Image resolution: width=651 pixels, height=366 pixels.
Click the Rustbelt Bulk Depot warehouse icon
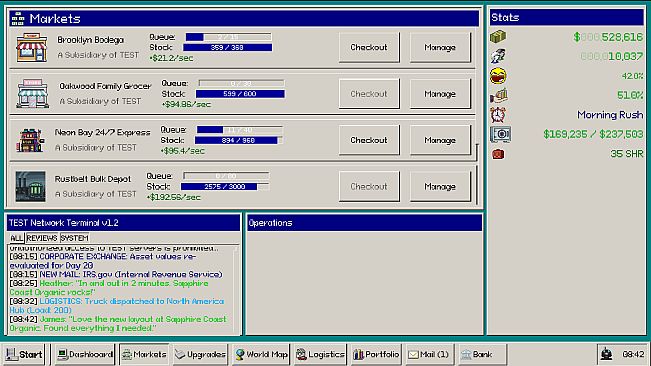point(30,187)
